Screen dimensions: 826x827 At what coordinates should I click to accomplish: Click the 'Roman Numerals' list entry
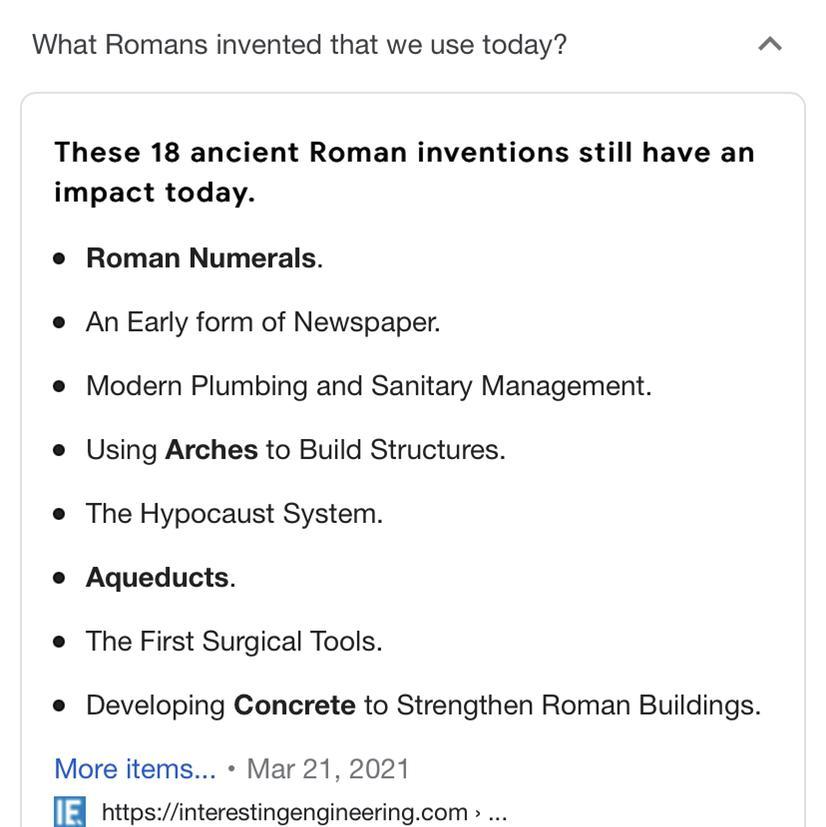(x=204, y=258)
